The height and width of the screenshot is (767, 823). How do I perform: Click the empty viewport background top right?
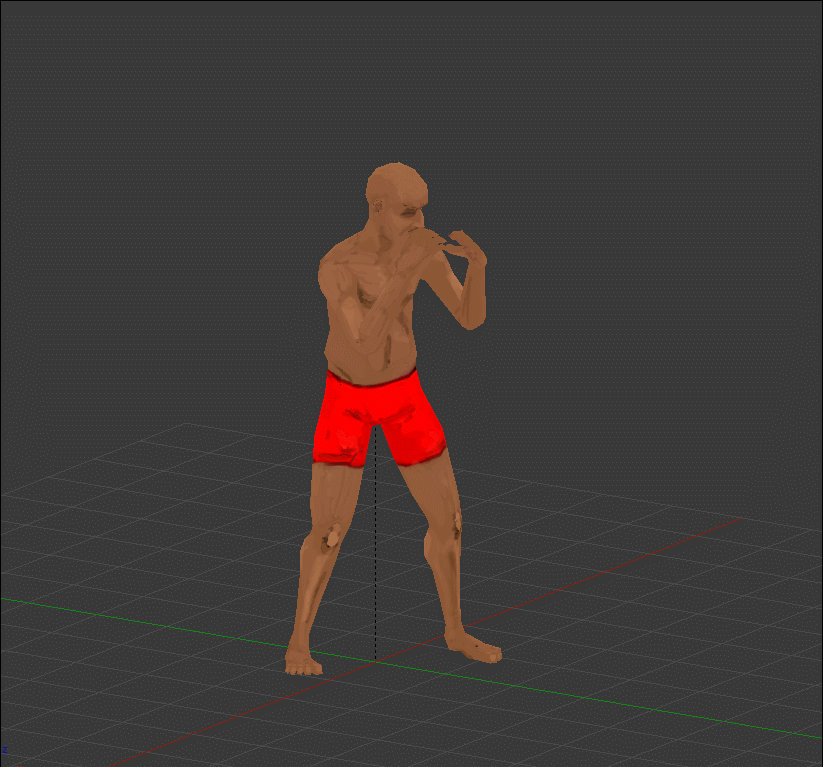tap(700, 100)
